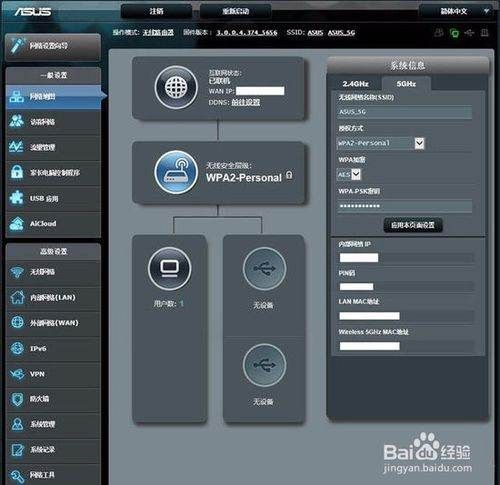Click the LAN MAC地址 value field
The height and width of the screenshot is (485, 500).
(x=369, y=316)
